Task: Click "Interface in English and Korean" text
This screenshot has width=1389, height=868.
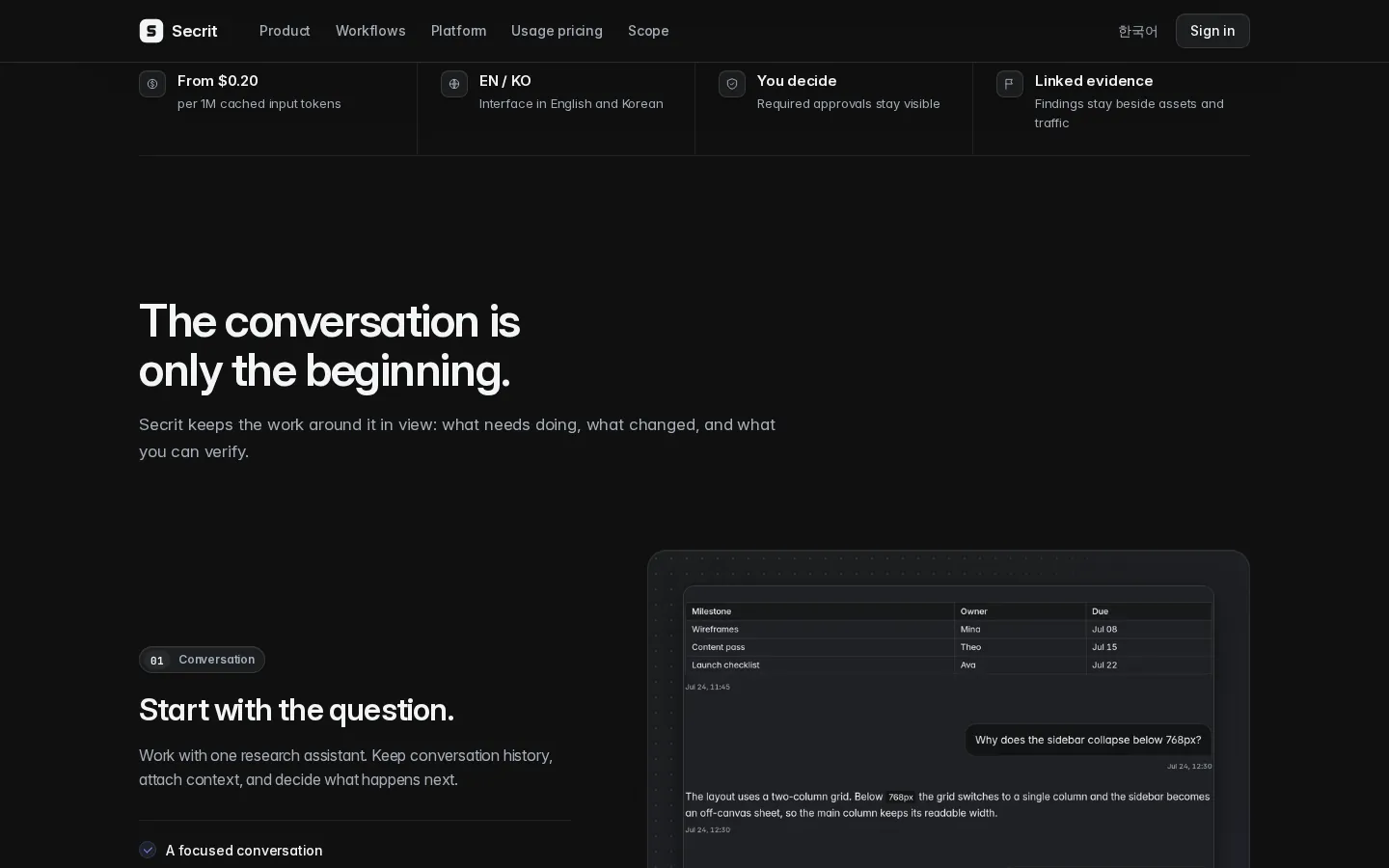Action: tap(571, 103)
